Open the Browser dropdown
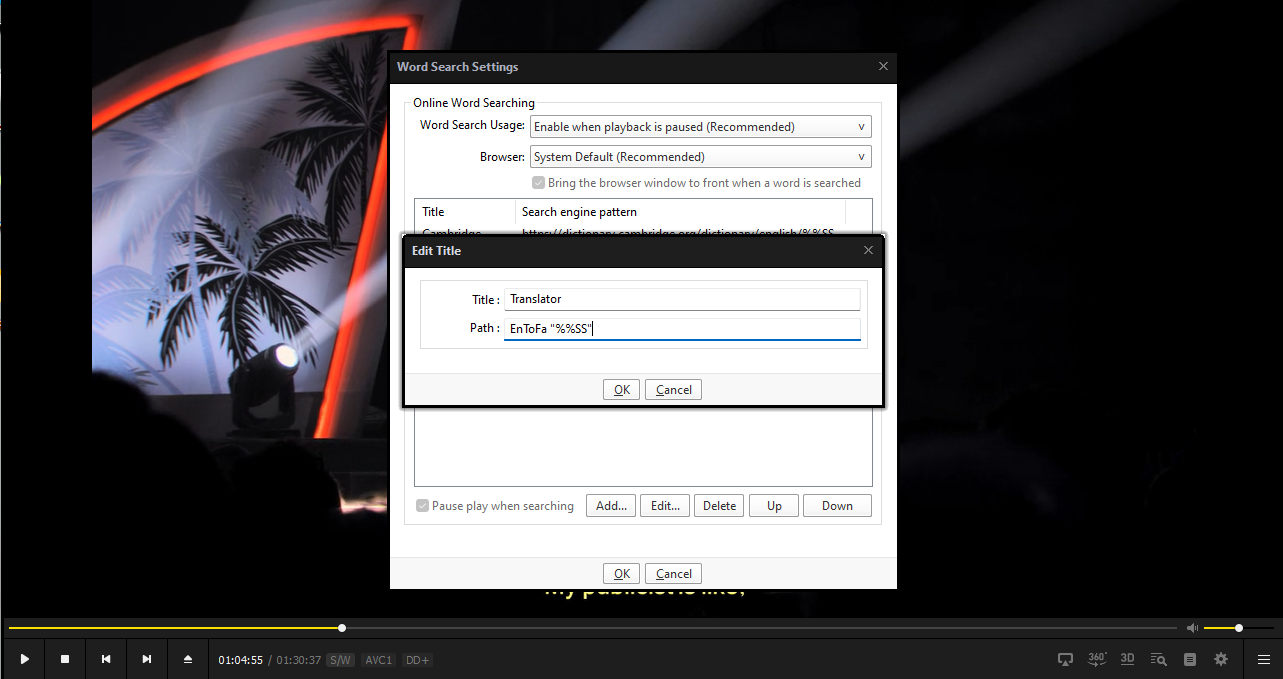The width and height of the screenshot is (1283, 679). click(x=701, y=157)
